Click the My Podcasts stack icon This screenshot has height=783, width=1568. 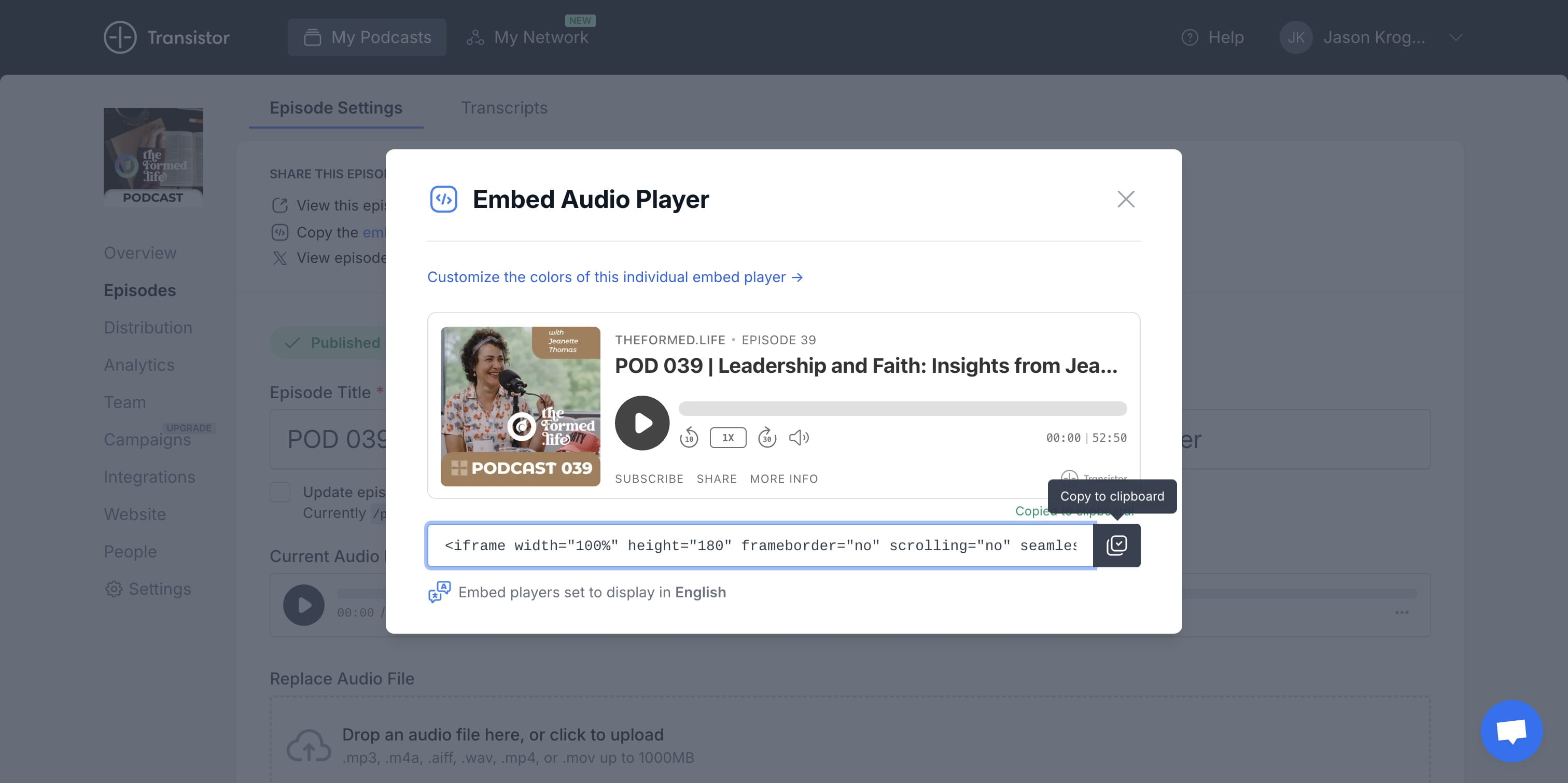click(312, 37)
